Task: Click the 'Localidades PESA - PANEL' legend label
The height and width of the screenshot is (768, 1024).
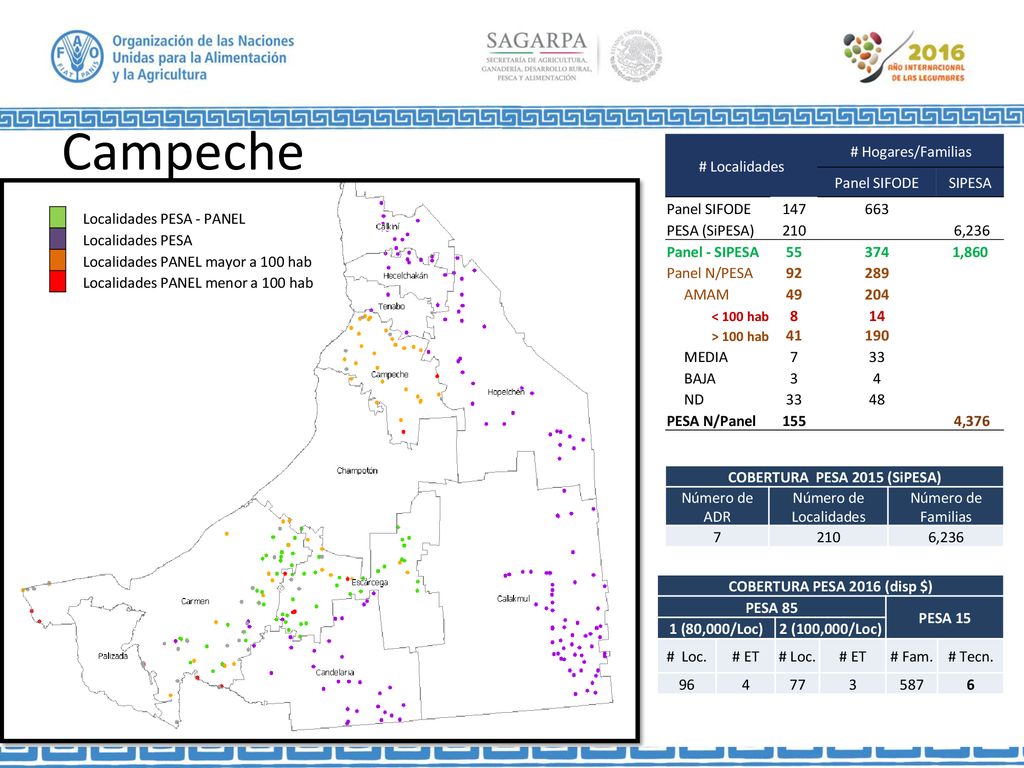Action: [164, 219]
